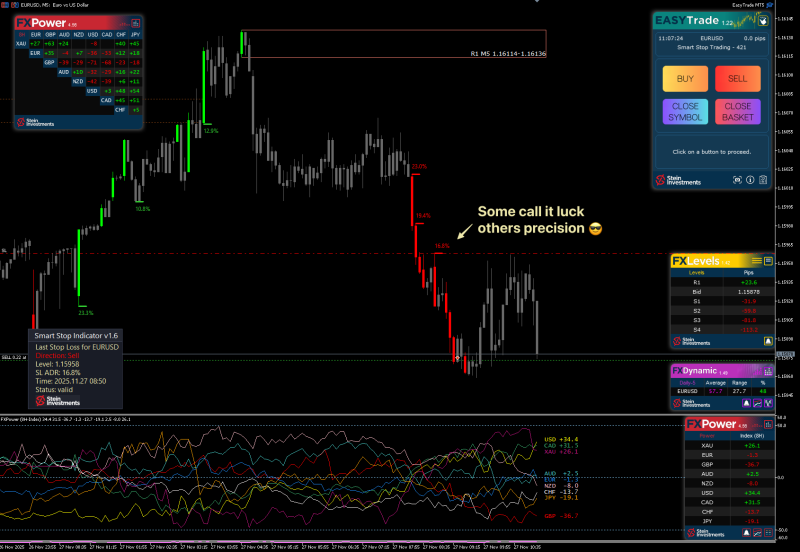
Task: Click the screenshot icon in the EASYTrade footer
Action: 737,180
